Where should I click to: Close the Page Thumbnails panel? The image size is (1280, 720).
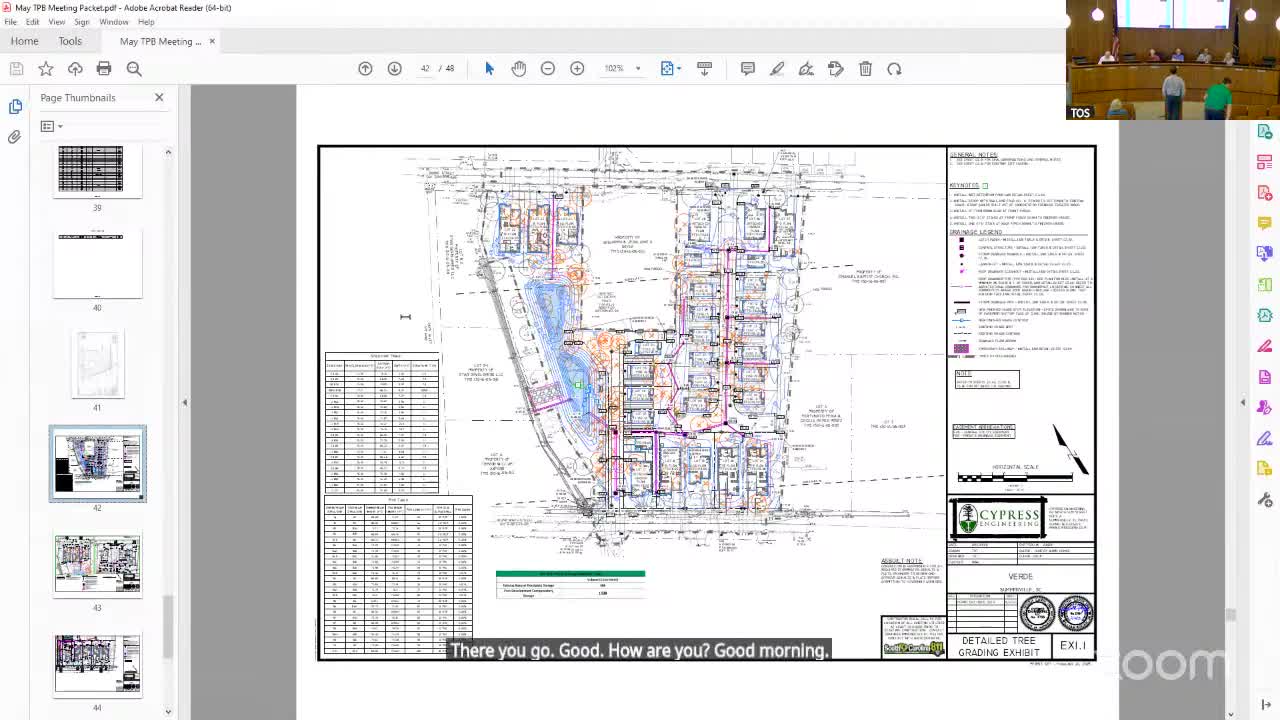pos(159,98)
